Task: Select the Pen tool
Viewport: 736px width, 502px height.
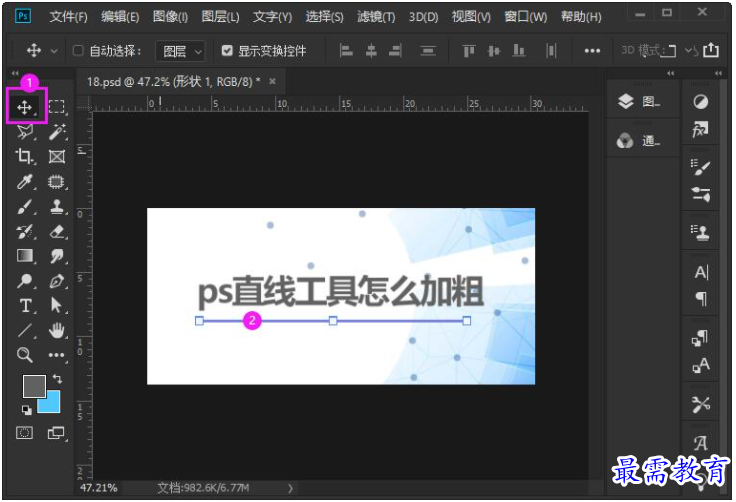Action: (x=57, y=281)
